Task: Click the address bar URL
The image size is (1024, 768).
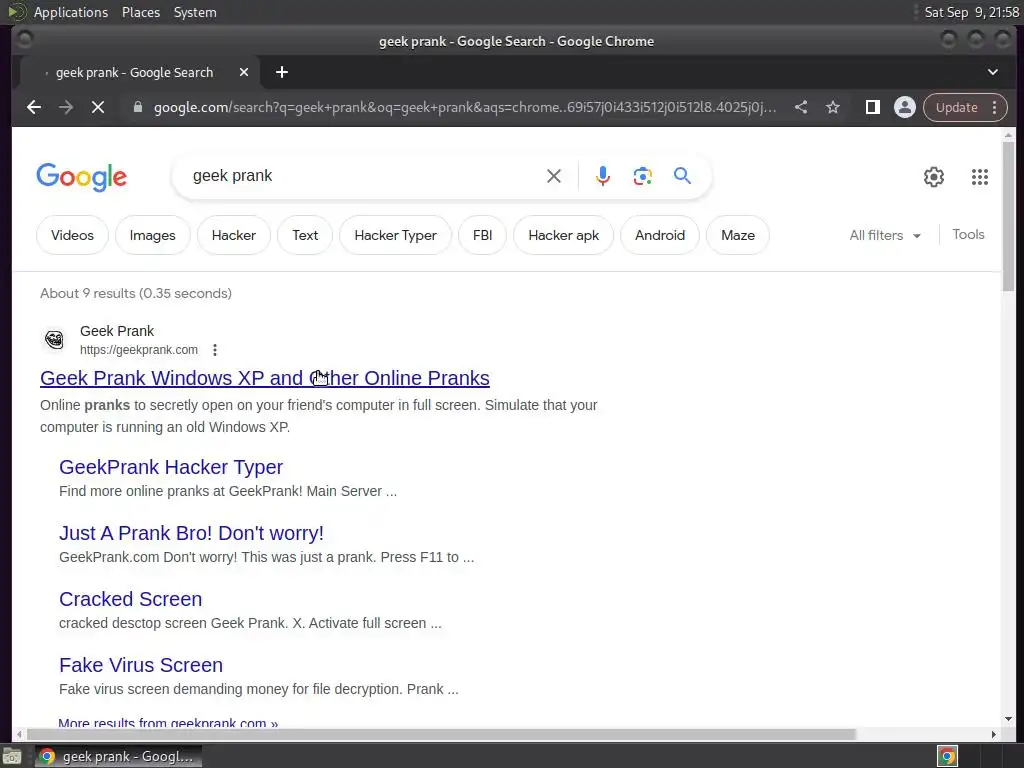Action: [x=465, y=107]
